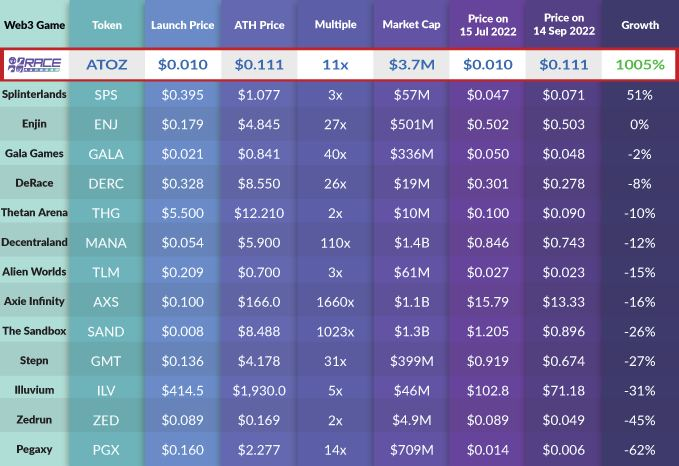Click the Decentraland game name
The height and width of the screenshot is (466, 679).
pos(34,242)
